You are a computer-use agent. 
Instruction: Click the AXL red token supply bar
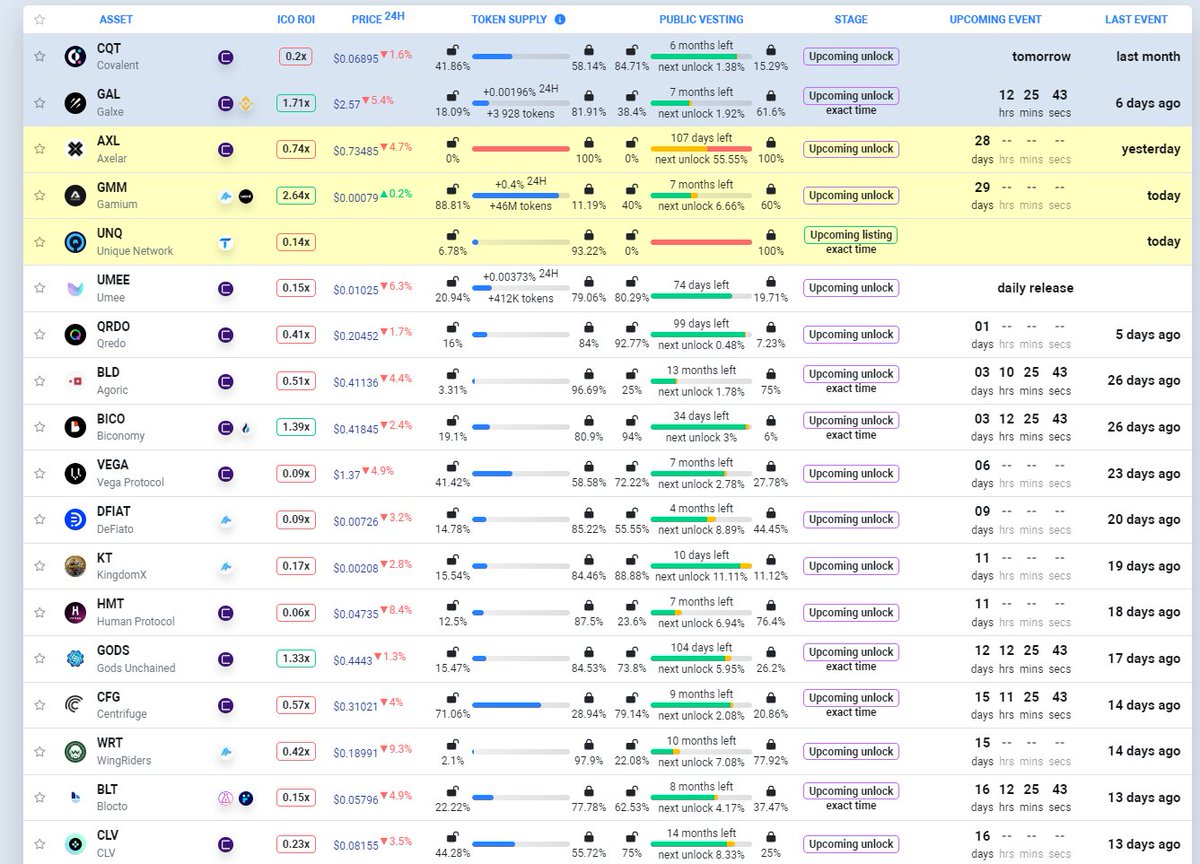tap(520, 149)
